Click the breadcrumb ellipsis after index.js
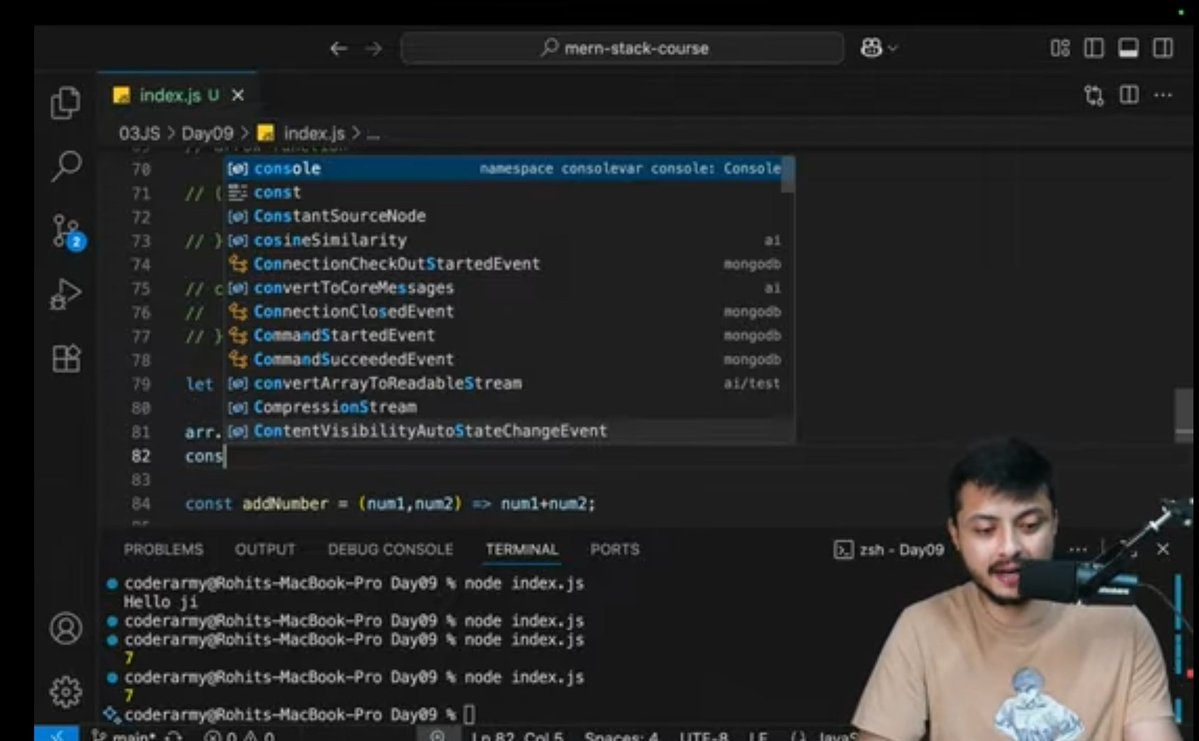This screenshot has height=741, width=1199. pyautogui.click(x=373, y=135)
